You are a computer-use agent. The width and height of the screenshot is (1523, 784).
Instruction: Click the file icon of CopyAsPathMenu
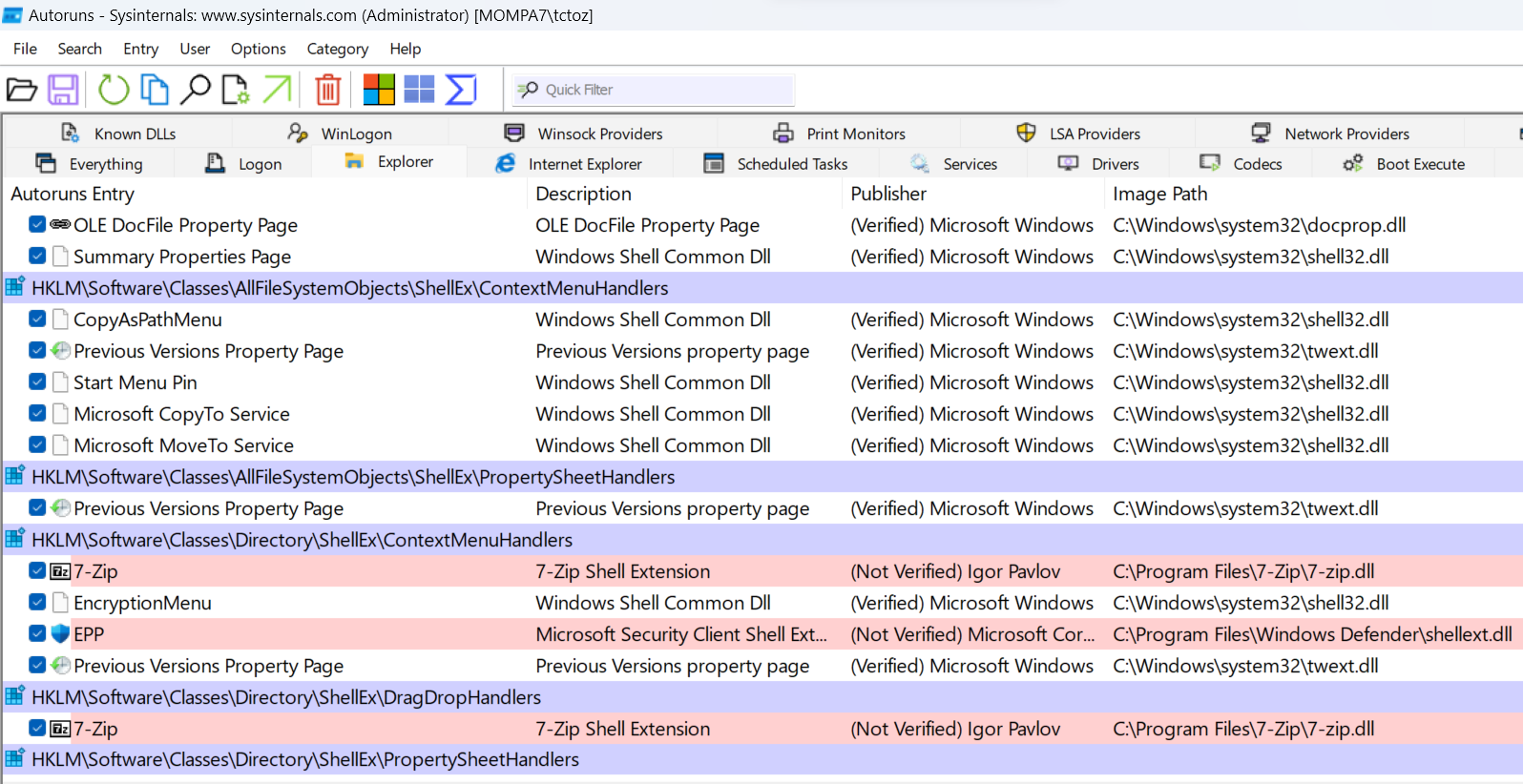(x=60, y=319)
